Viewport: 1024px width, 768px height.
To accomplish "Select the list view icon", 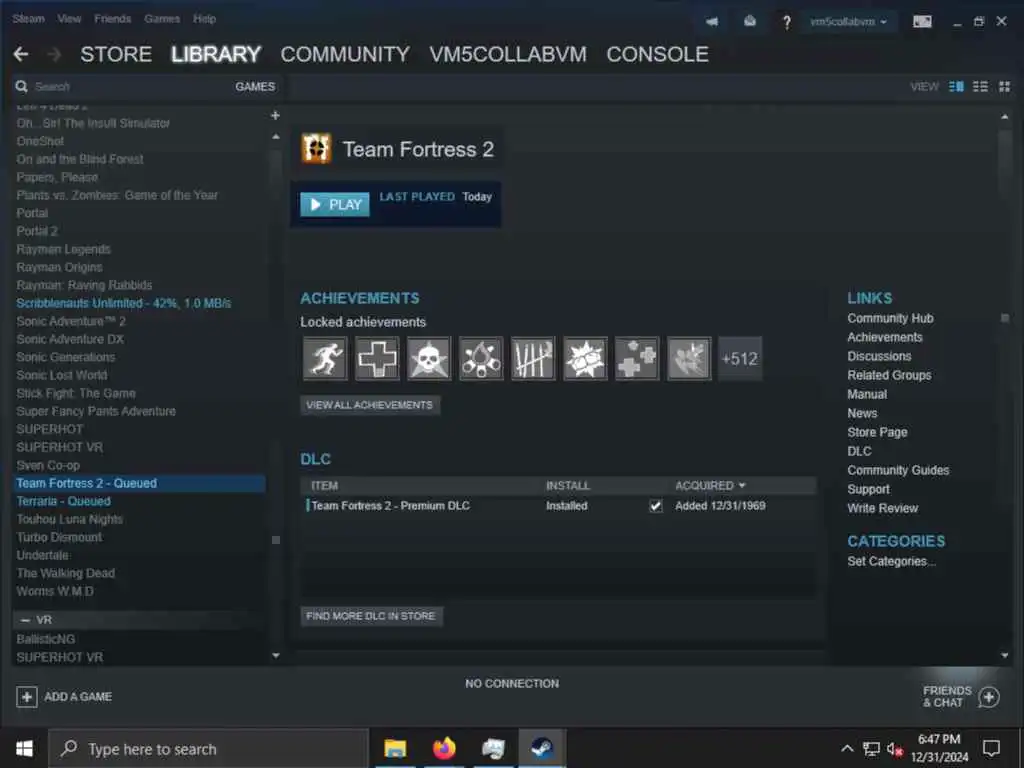I will click(x=980, y=86).
